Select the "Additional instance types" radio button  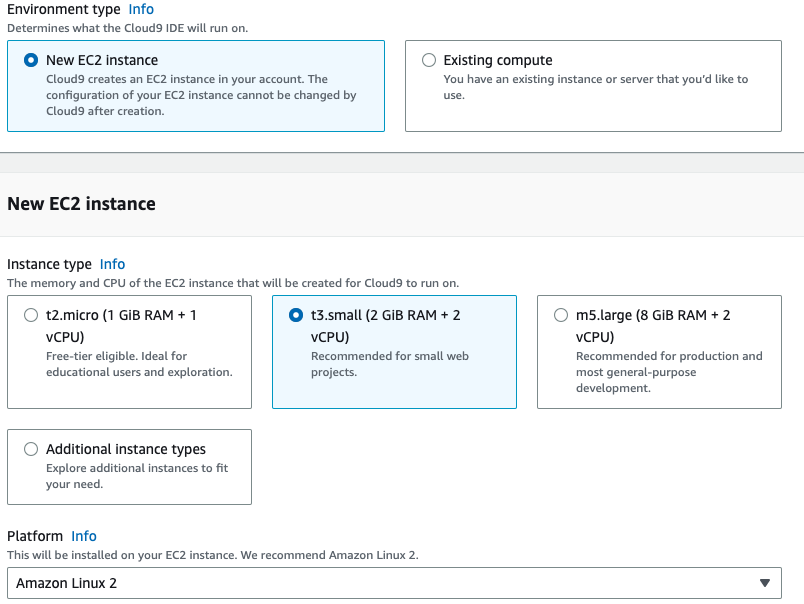click(x=30, y=448)
